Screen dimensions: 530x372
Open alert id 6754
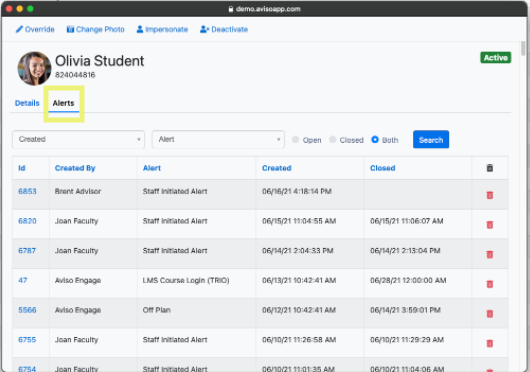(x=27, y=369)
